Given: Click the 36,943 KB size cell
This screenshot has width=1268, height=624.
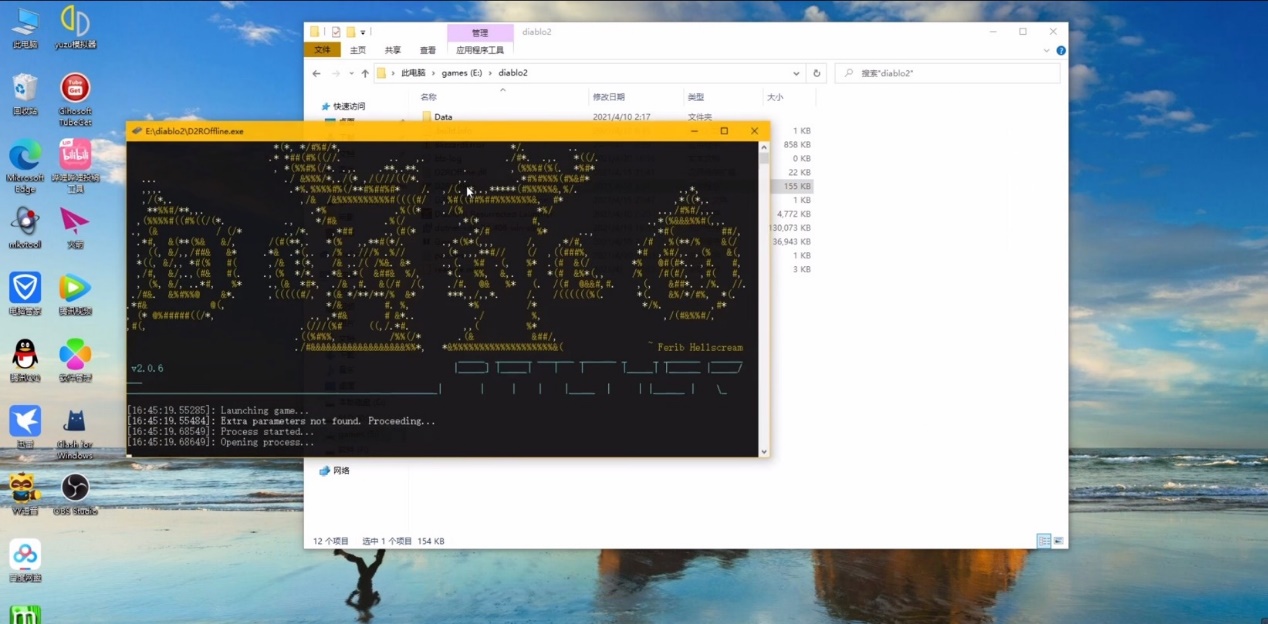Looking at the screenshot, I should pos(792,242).
